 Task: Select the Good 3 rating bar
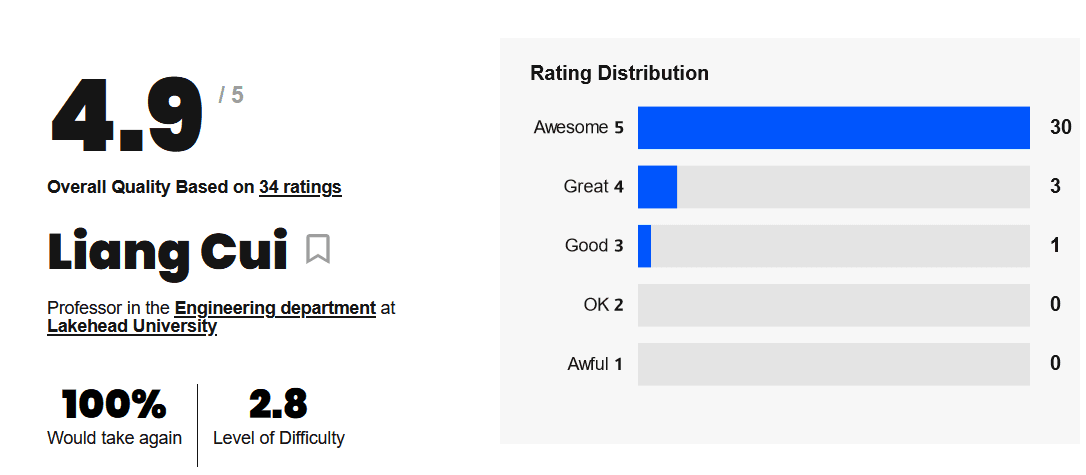click(833, 246)
